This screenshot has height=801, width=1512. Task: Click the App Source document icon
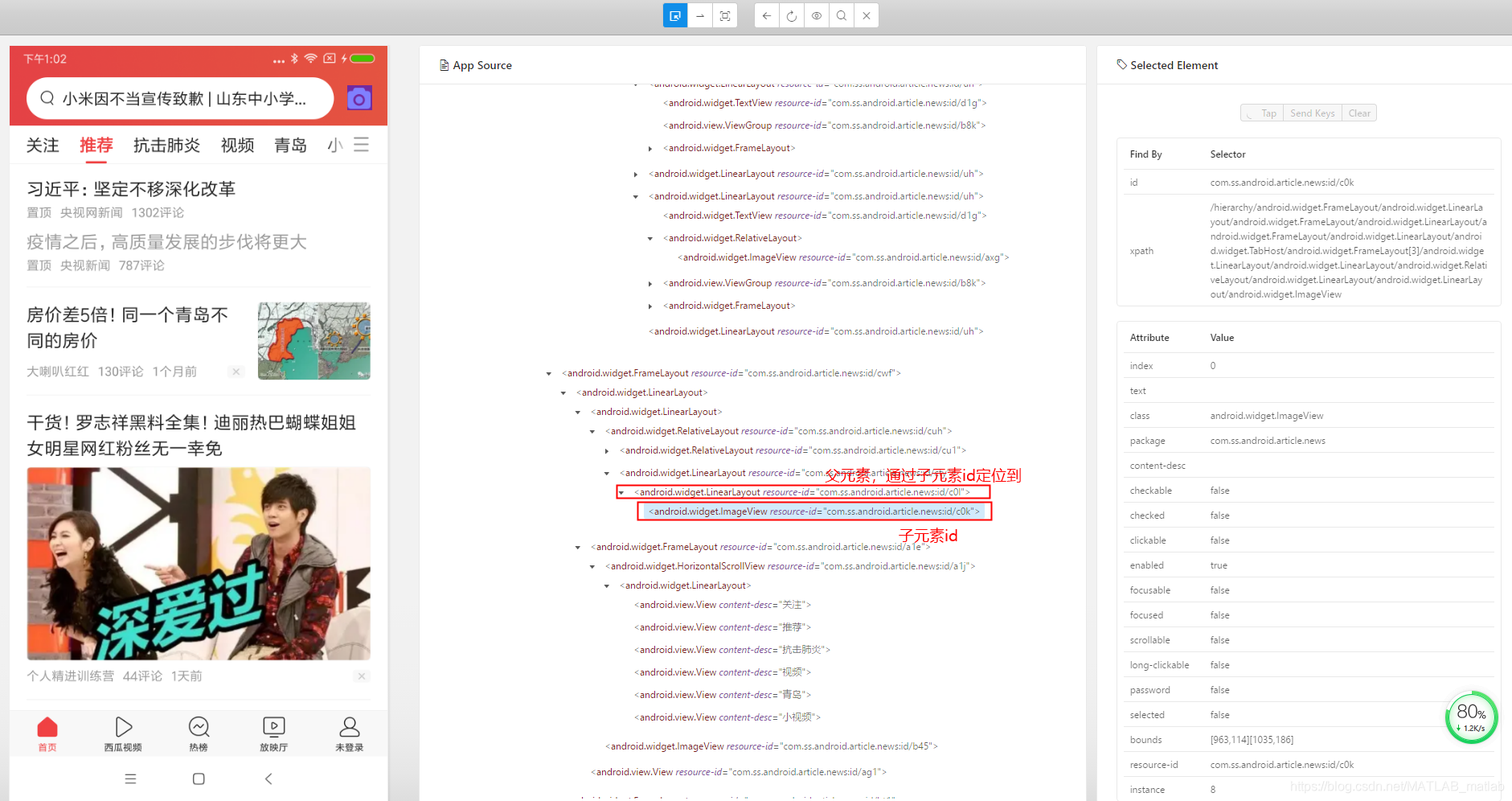(x=444, y=65)
